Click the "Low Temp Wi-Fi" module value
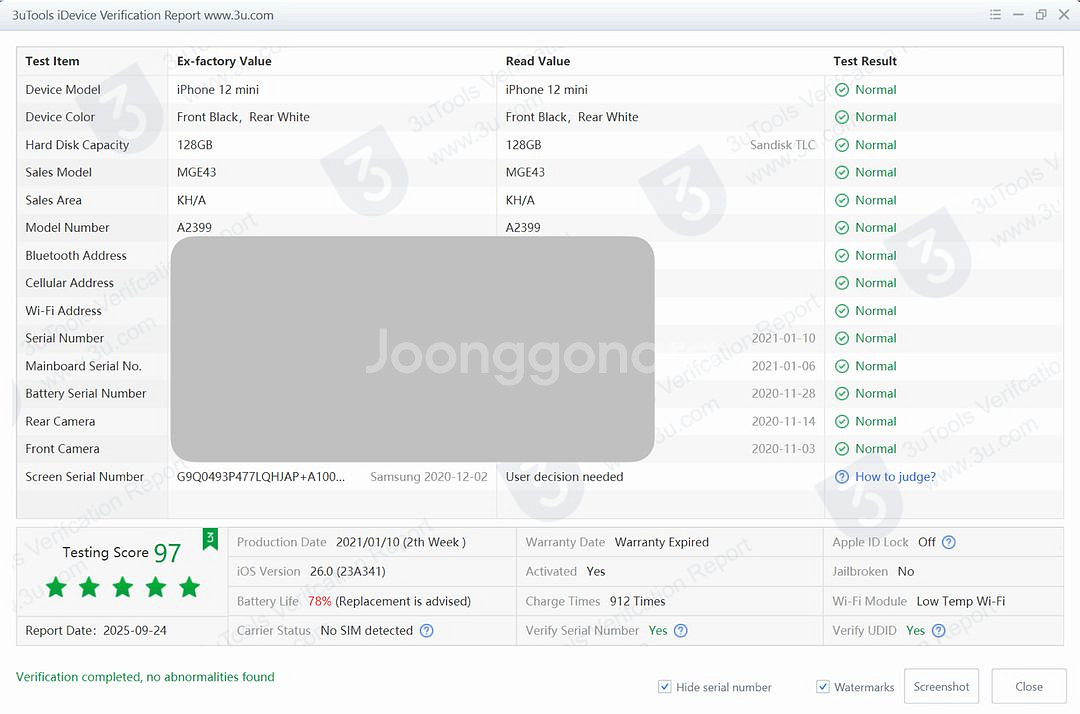This screenshot has width=1080, height=714. coord(960,601)
